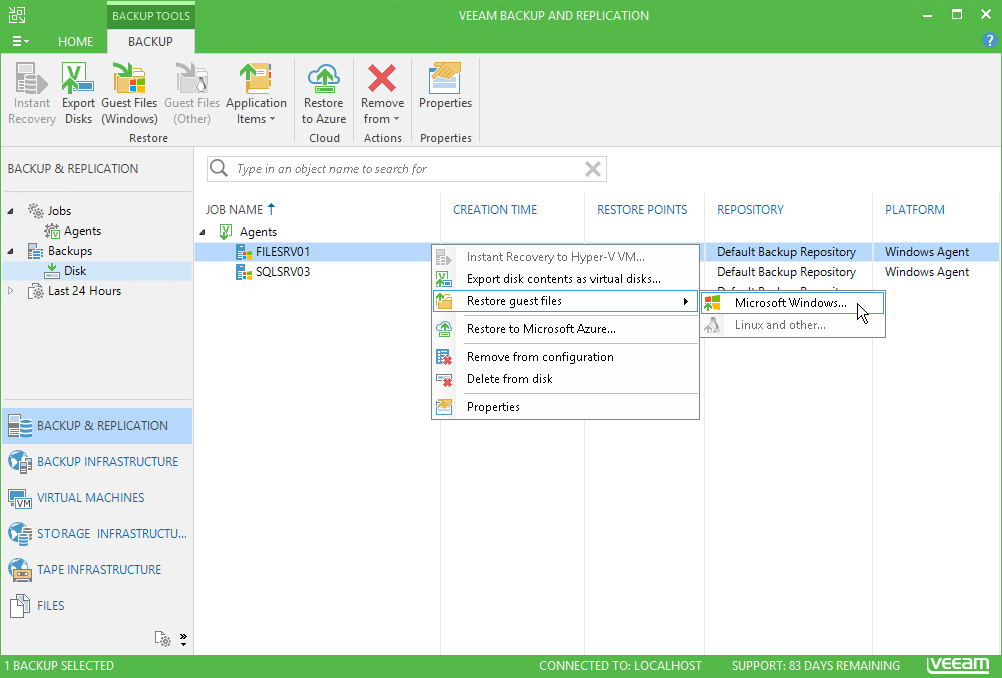This screenshot has width=1002, height=678.
Task: Sort by RESTORE POINTS column header
Action: click(642, 210)
